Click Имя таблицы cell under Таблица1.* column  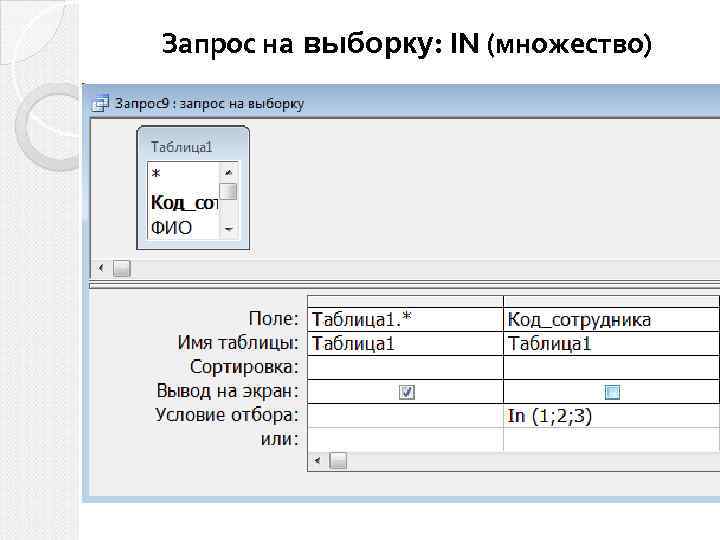point(405,343)
